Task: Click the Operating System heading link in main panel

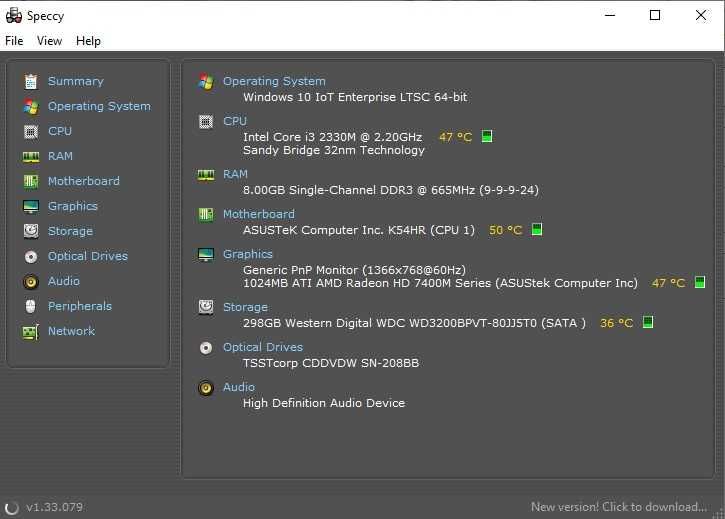Action: click(274, 81)
